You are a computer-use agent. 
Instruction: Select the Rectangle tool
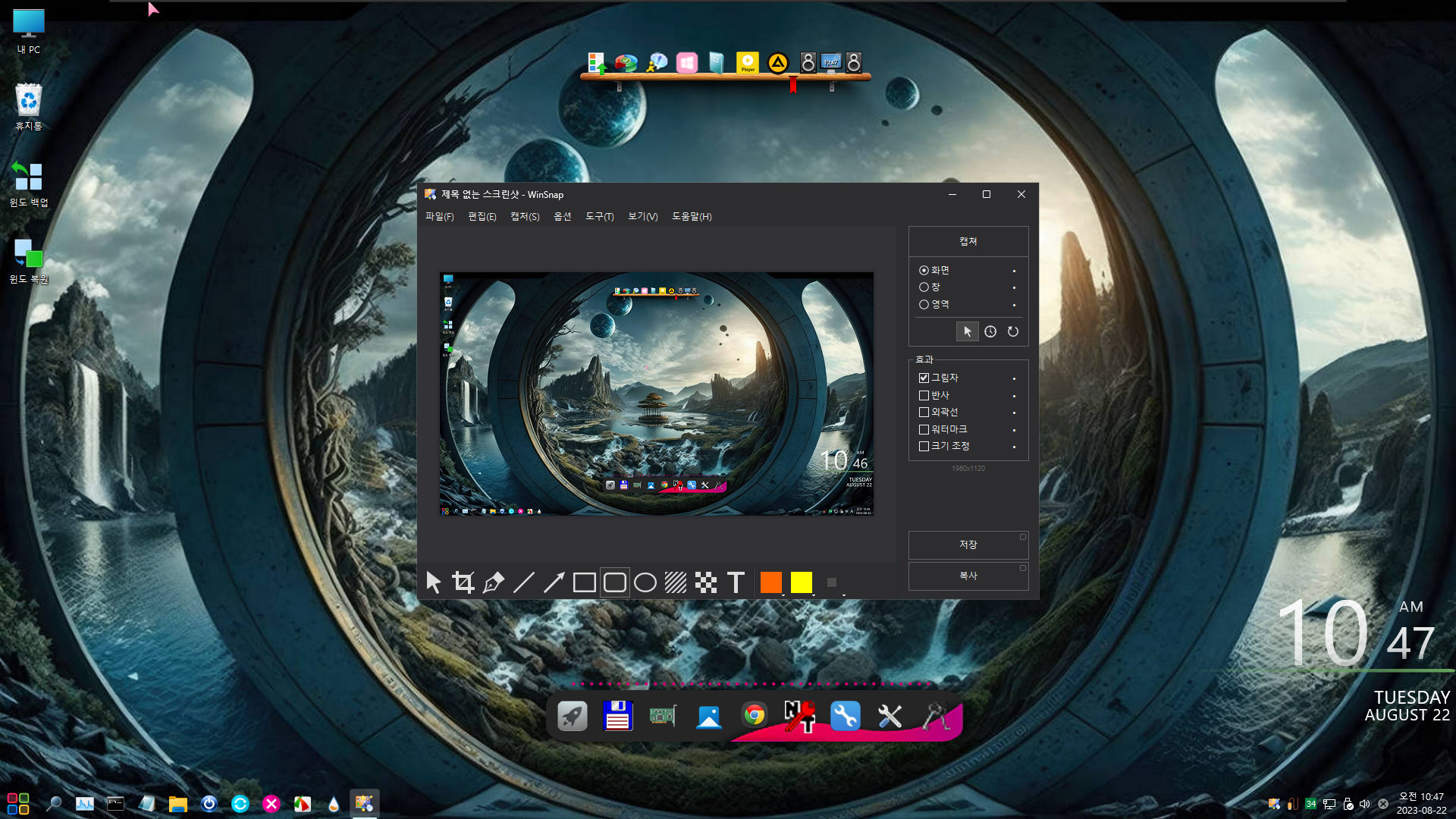tap(585, 582)
